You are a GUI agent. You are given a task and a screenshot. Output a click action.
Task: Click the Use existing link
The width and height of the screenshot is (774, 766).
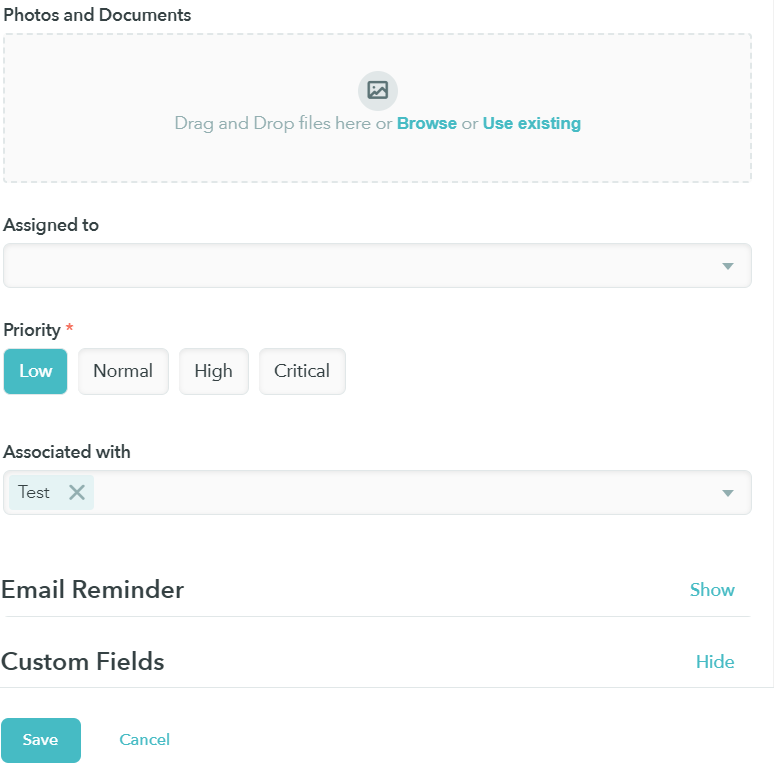pos(531,124)
